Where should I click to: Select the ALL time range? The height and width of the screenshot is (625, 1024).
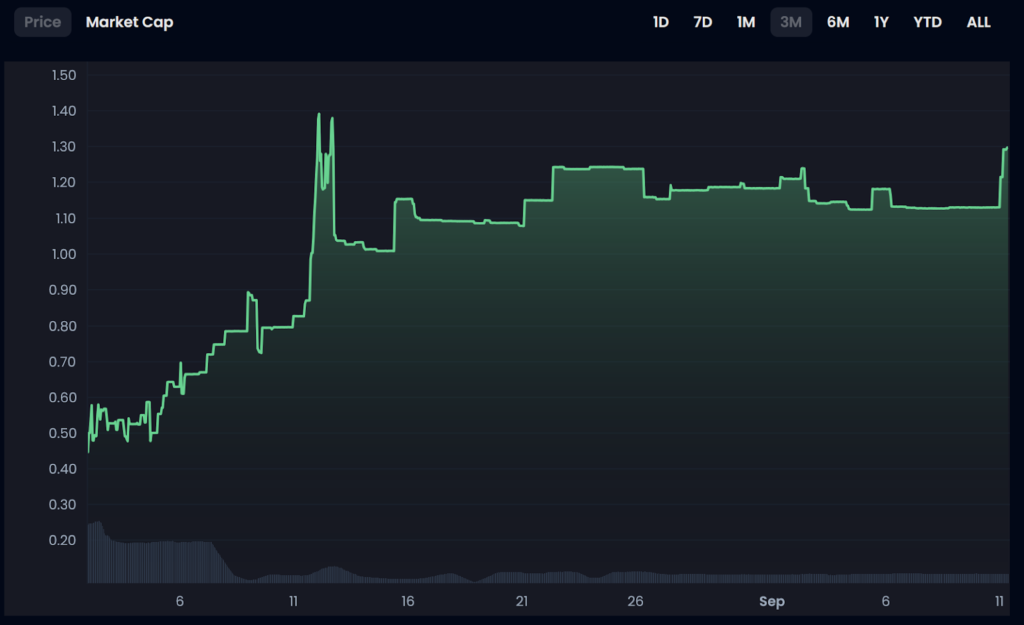(x=978, y=22)
